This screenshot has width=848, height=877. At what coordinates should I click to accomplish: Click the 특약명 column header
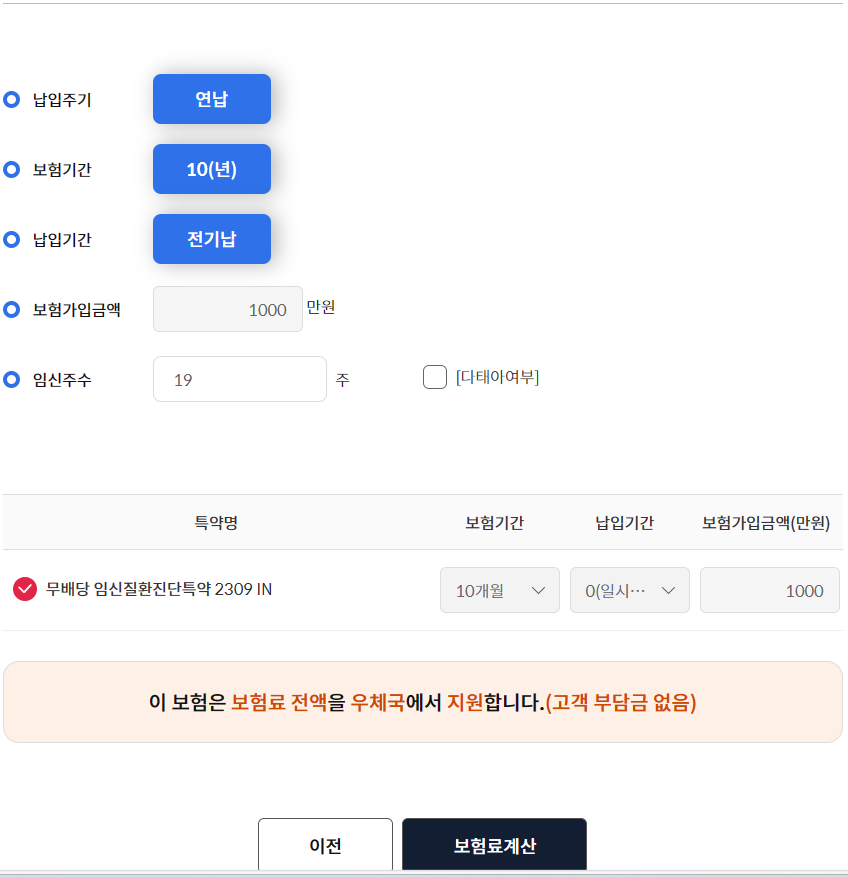pos(215,522)
